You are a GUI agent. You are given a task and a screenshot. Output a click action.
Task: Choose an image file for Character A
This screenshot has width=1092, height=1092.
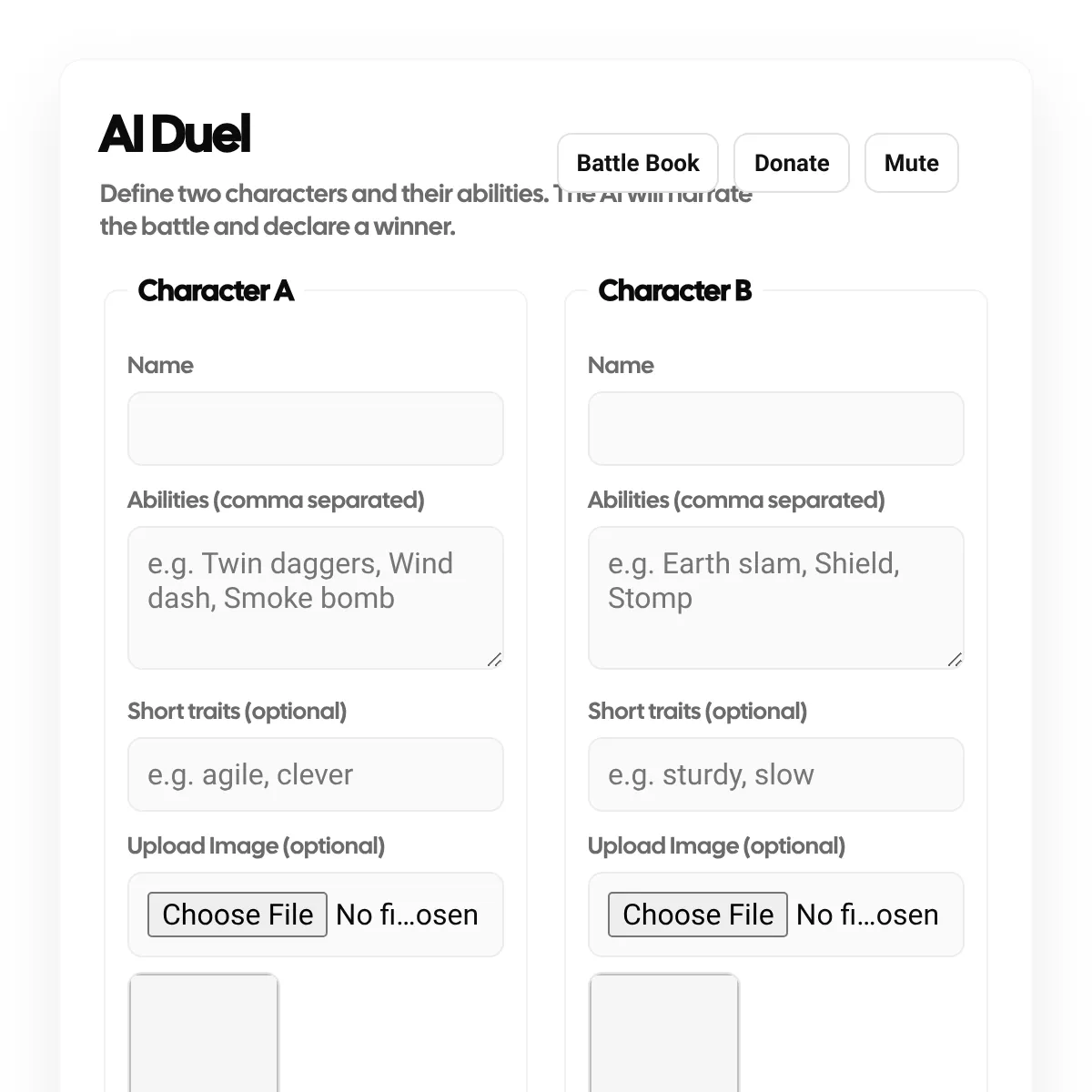click(238, 915)
